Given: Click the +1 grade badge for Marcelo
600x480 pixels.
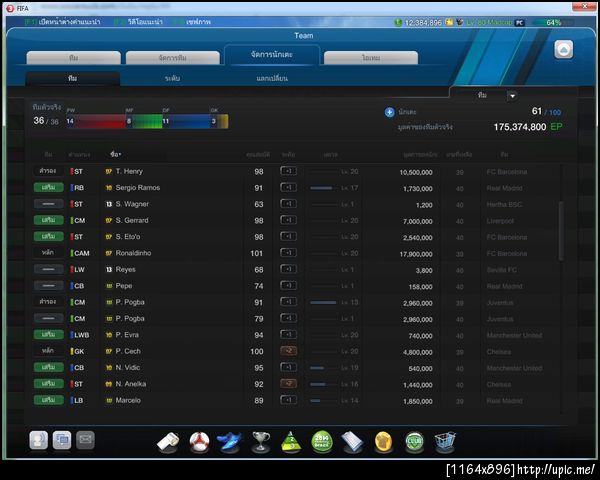Looking at the screenshot, I should pyautogui.click(x=289, y=400).
